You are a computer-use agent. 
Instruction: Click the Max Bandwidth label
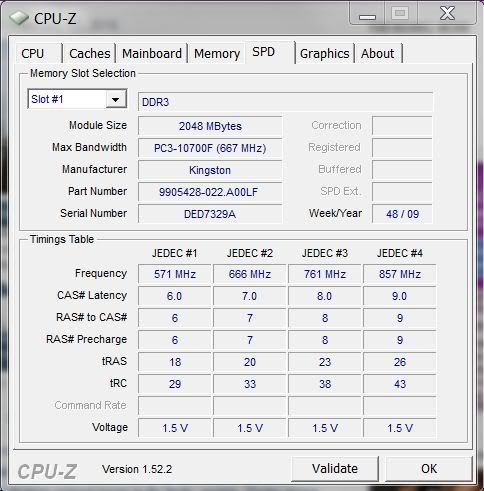pos(89,147)
